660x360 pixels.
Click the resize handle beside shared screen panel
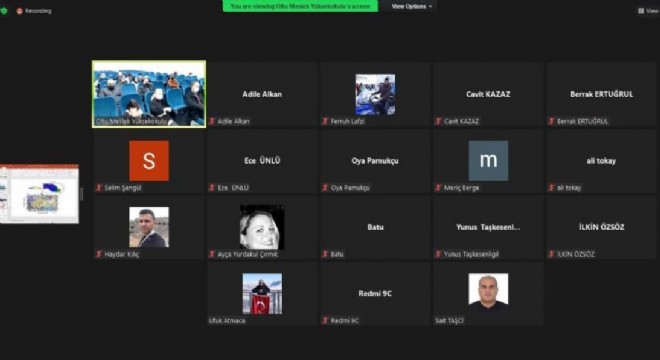coord(81,194)
